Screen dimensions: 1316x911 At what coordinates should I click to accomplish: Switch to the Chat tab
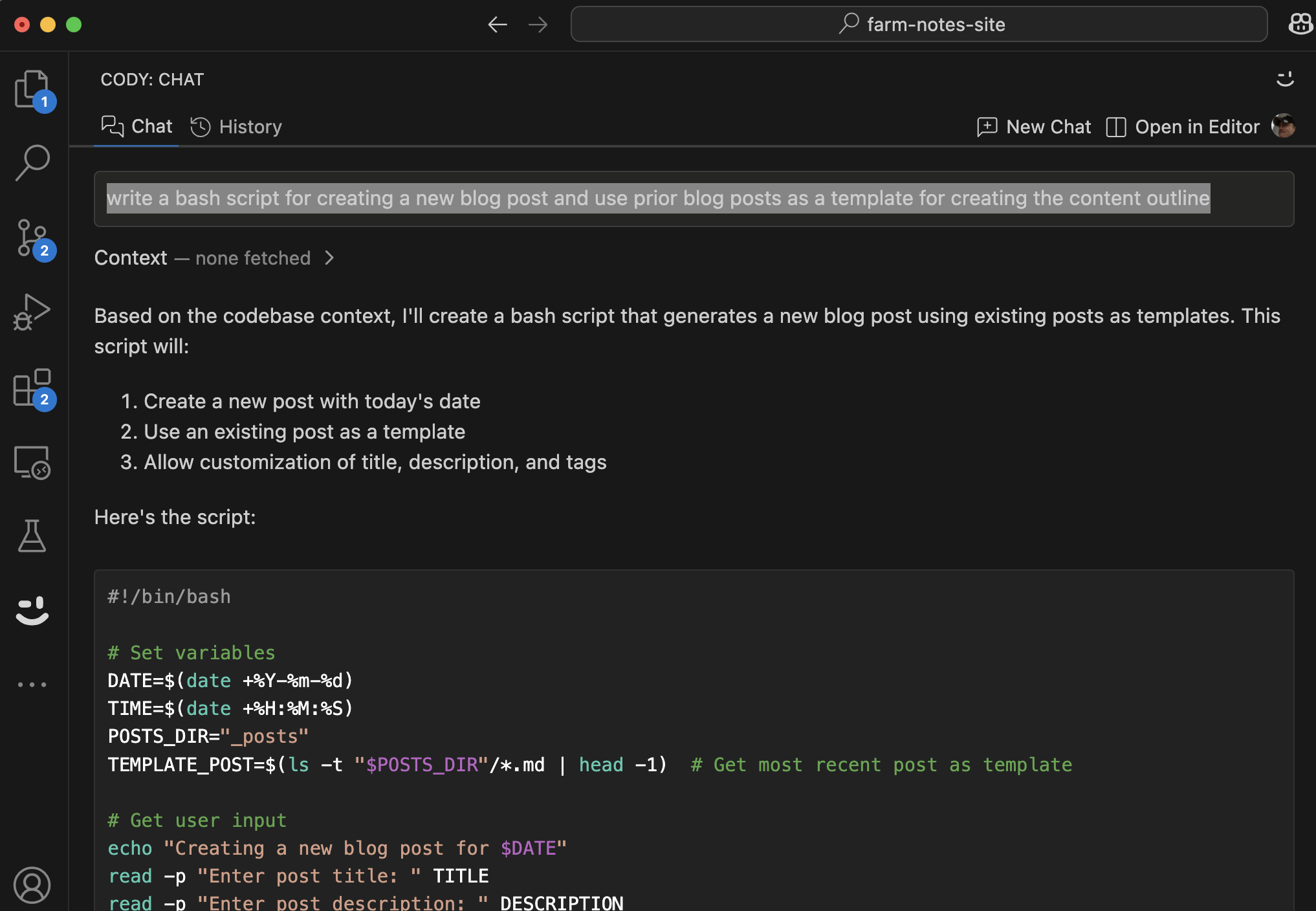click(137, 126)
